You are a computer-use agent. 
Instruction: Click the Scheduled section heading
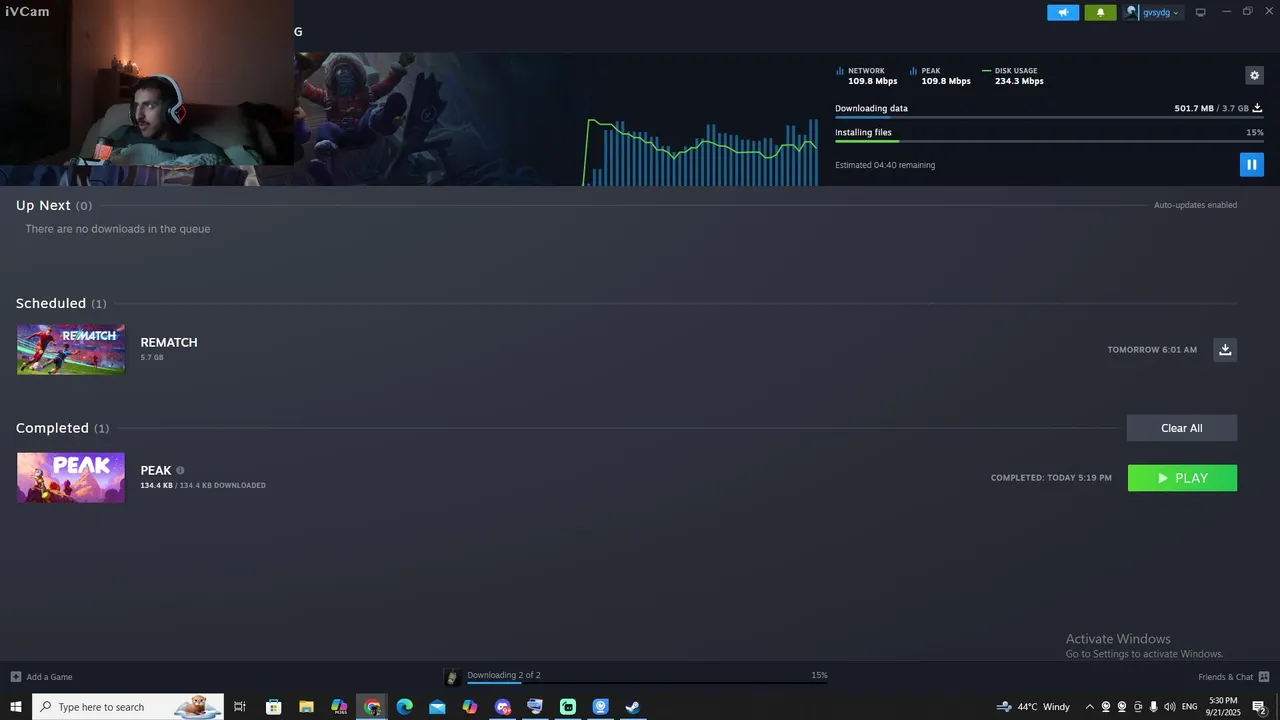click(x=60, y=303)
